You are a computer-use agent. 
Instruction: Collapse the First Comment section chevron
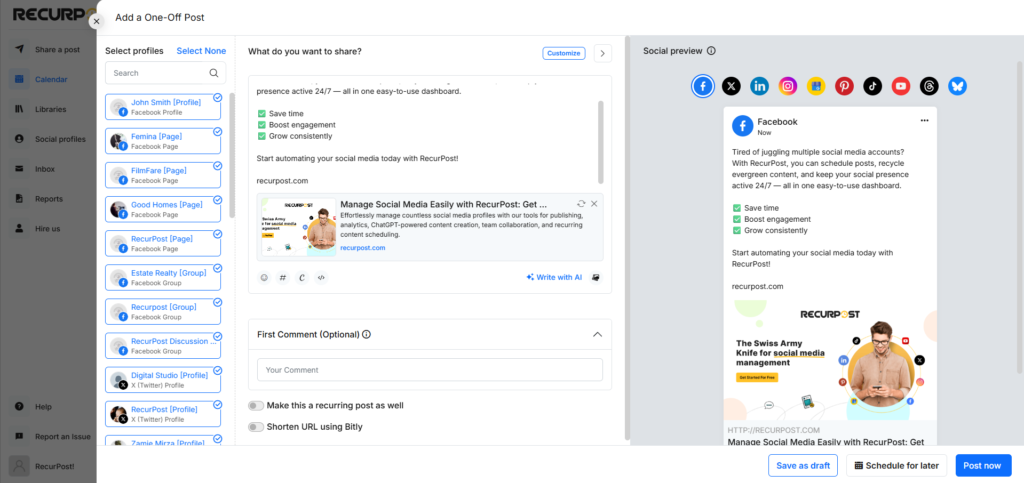pyautogui.click(x=597, y=334)
